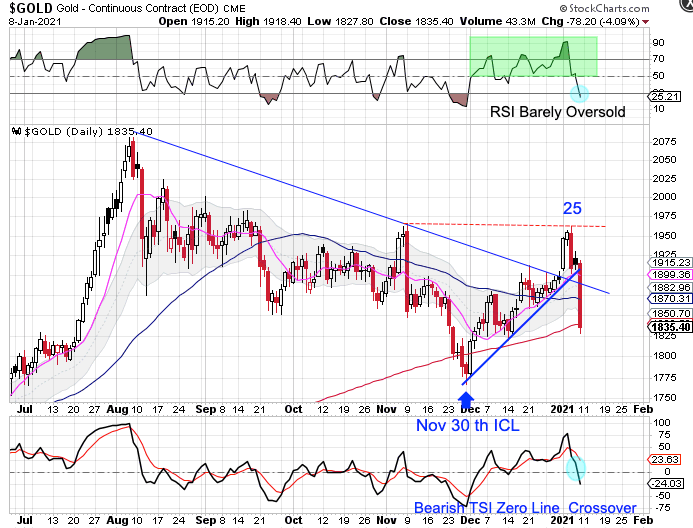Viewport: 693px width, 528px height.
Task: Click the TSI 23.63 red value label
Action: point(662,460)
